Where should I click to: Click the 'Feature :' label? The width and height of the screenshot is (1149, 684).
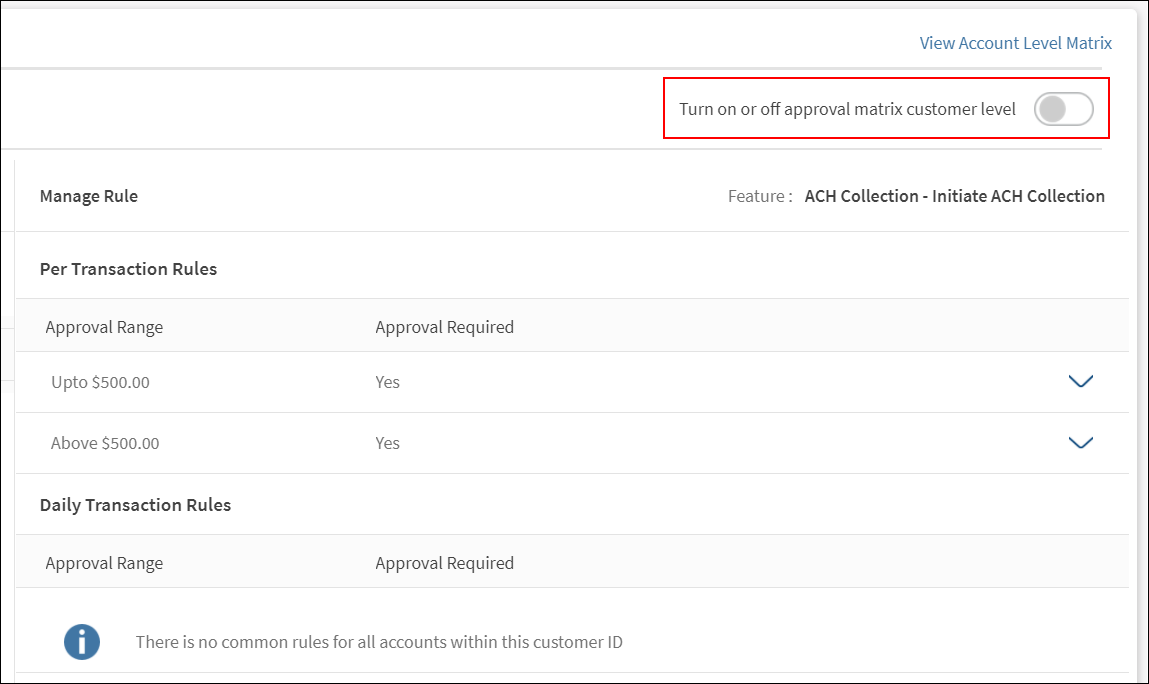click(x=760, y=196)
